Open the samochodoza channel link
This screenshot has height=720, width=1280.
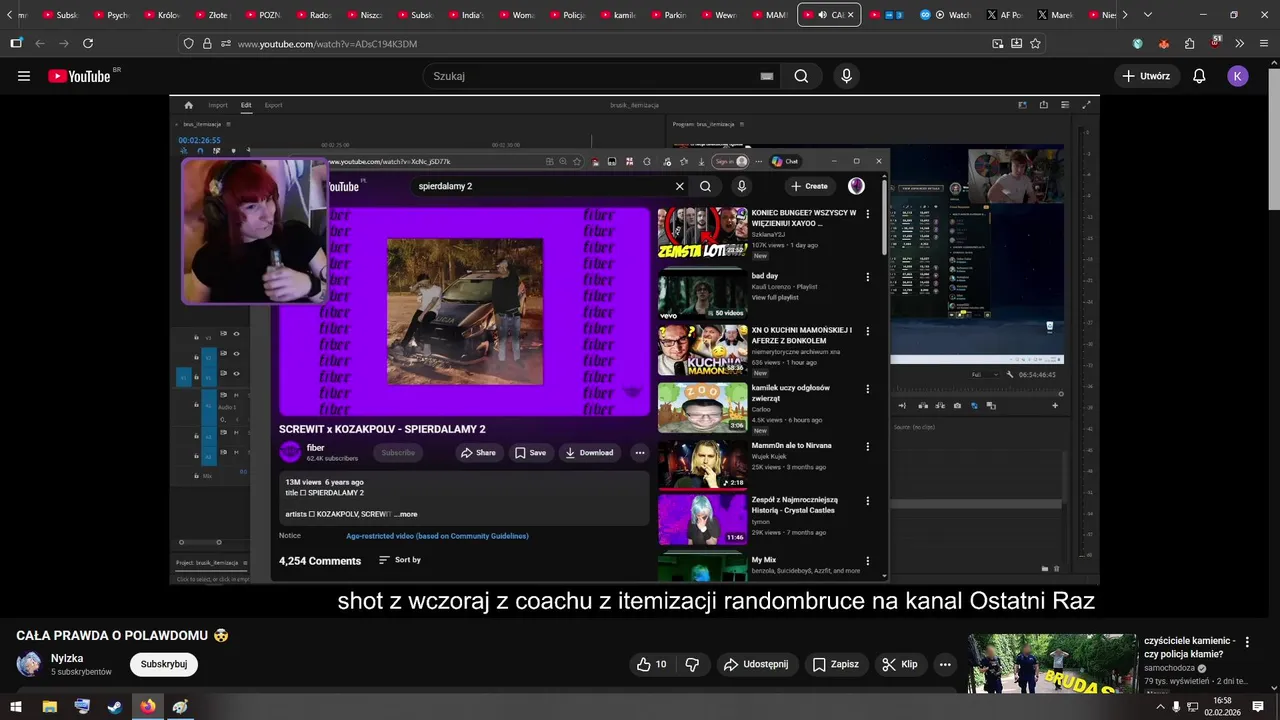1170,668
